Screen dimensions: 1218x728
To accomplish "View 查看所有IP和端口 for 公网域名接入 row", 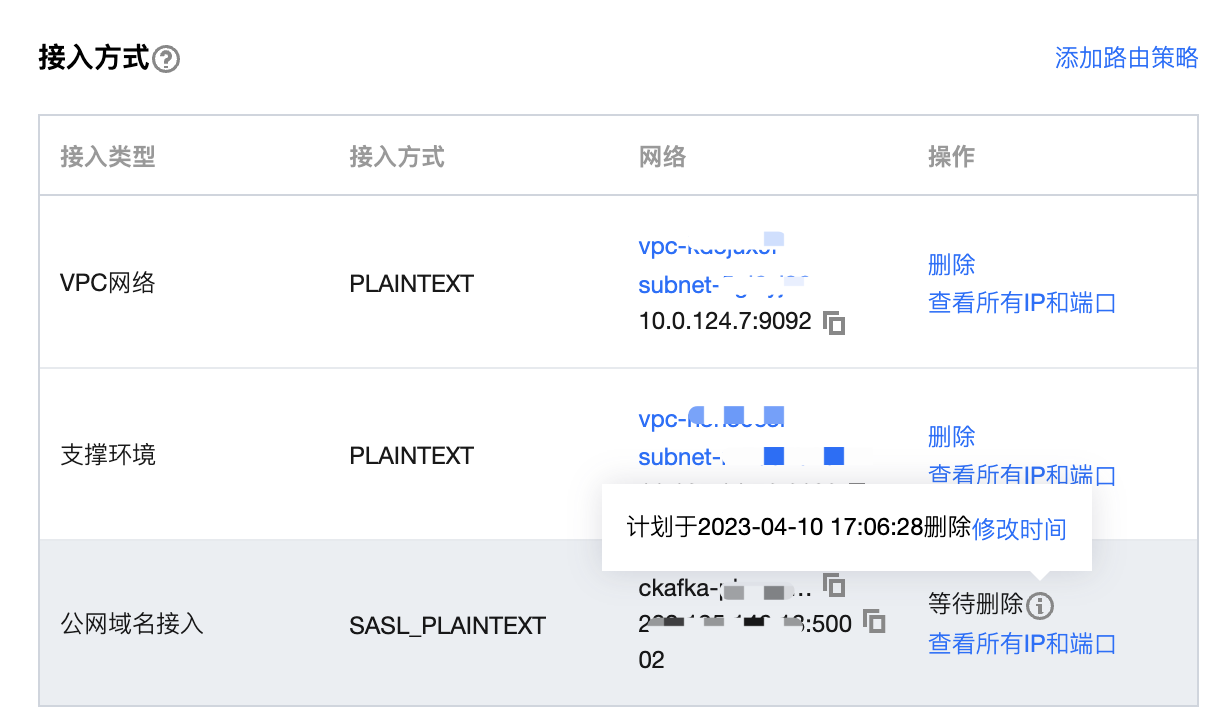I will (1022, 643).
